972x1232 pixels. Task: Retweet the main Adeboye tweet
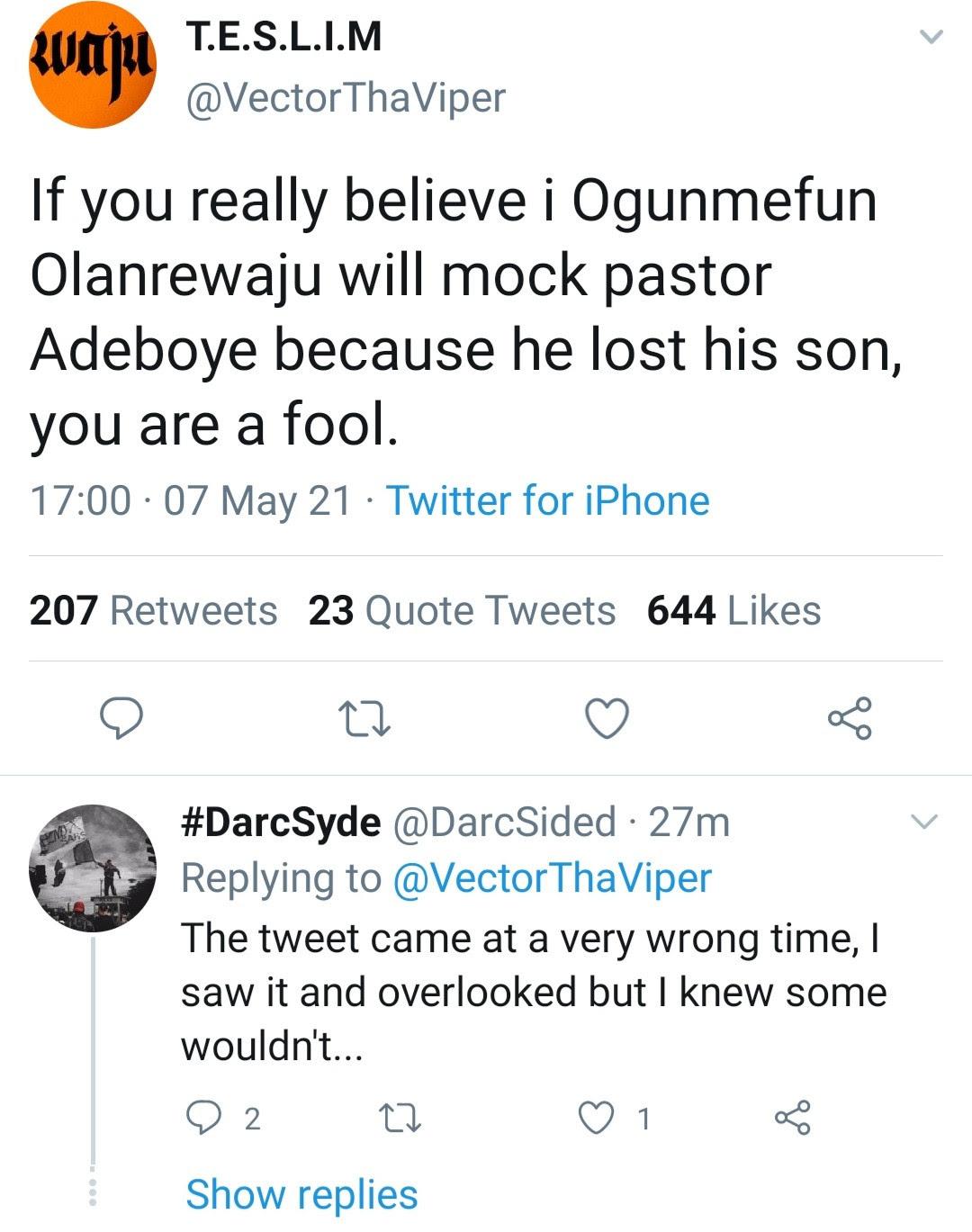(x=363, y=719)
